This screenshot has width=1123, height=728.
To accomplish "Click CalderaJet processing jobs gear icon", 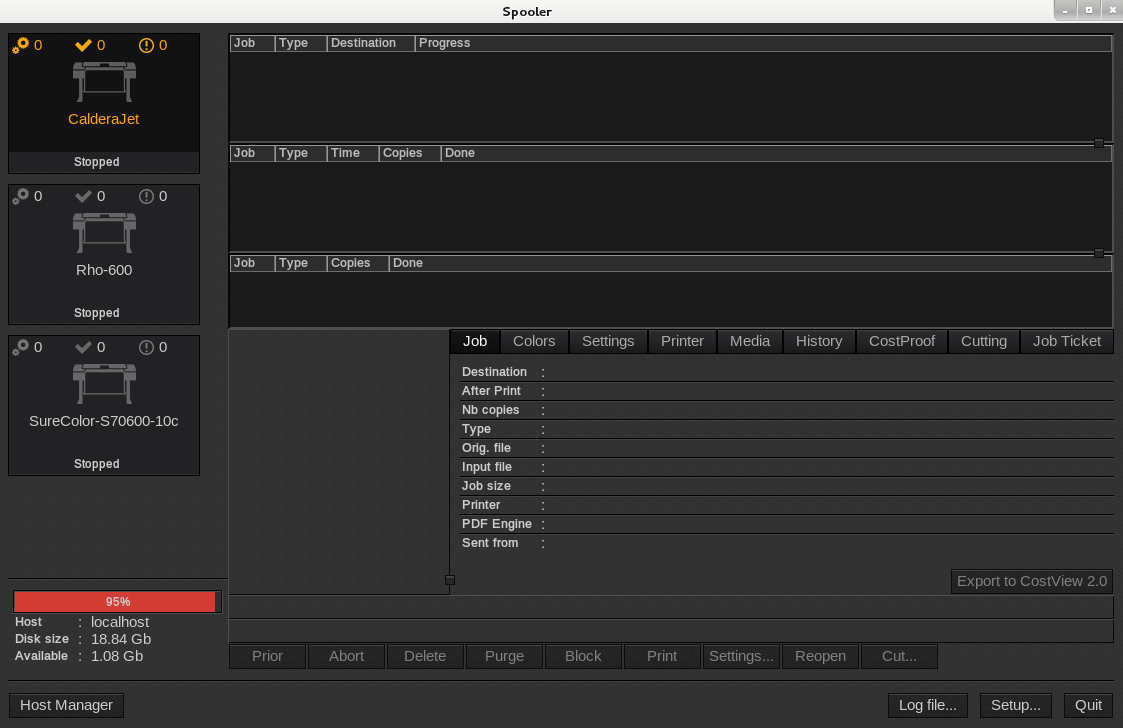I will click(21, 45).
